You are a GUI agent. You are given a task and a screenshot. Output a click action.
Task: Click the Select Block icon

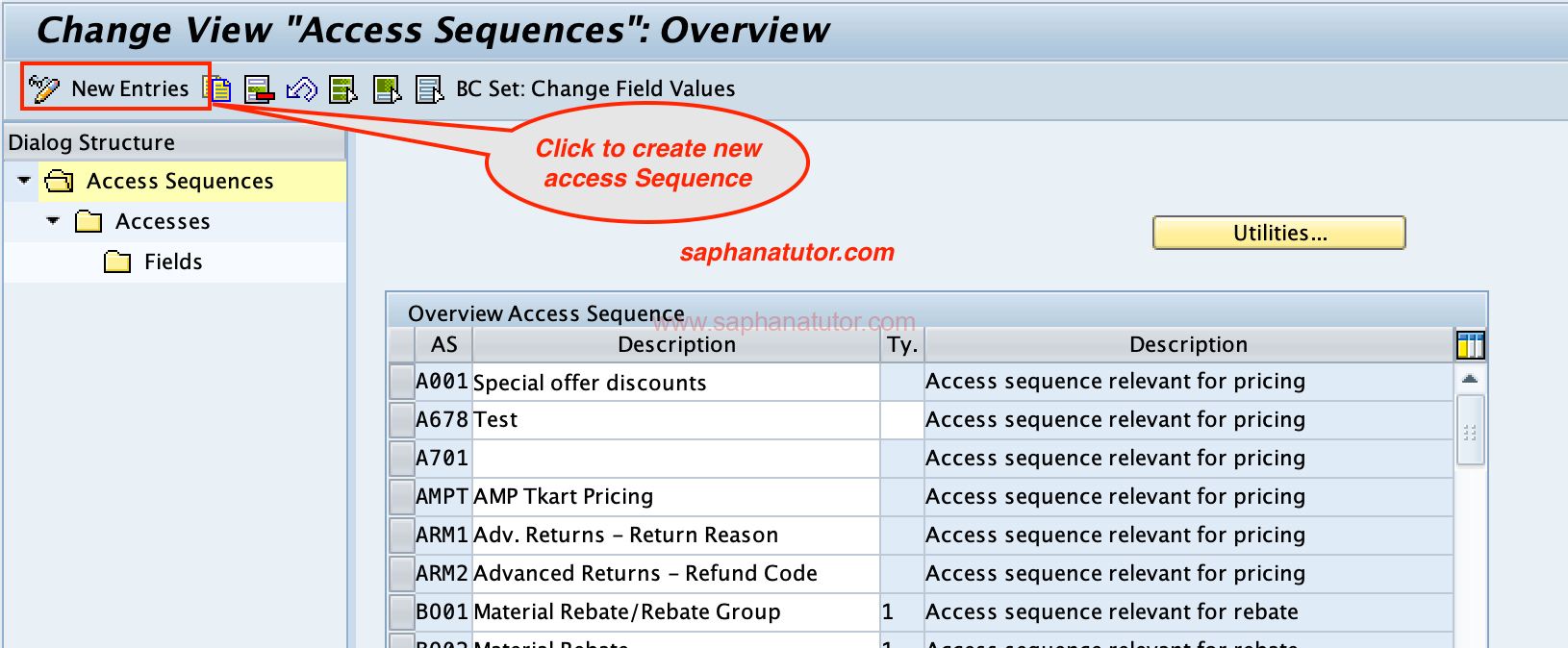(x=387, y=89)
